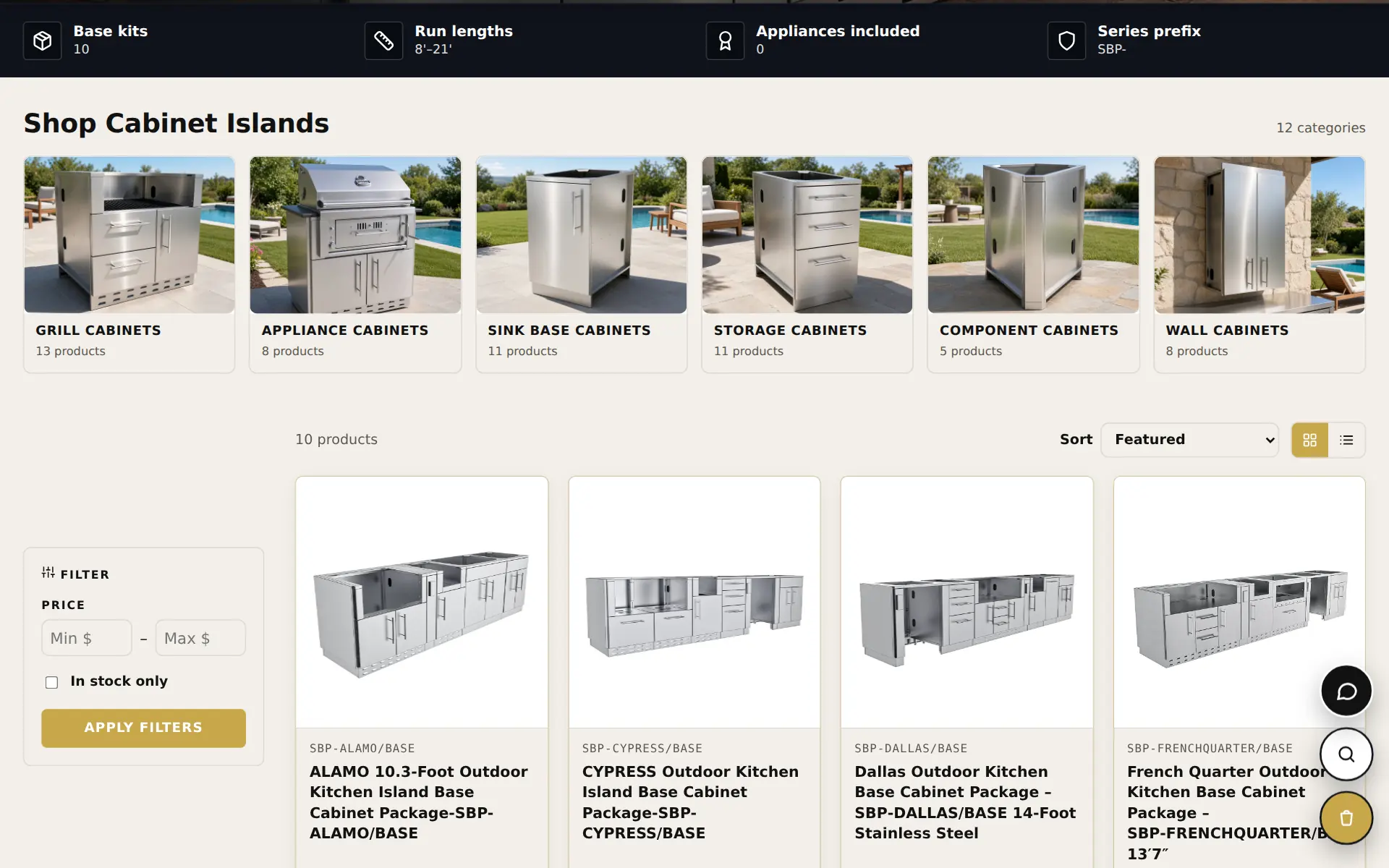The image size is (1389, 868).
Task: Switch to grid view layout
Action: [1309, 440]
